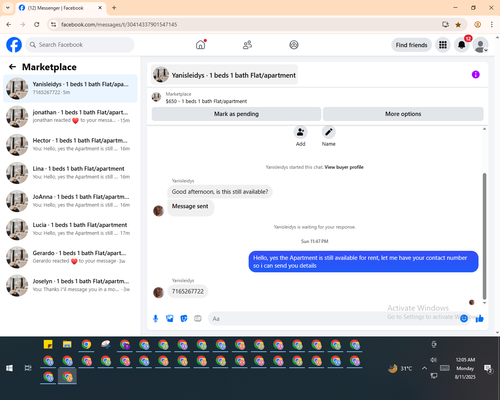Click More options button
Screen dimensions: 500x400
403,114
